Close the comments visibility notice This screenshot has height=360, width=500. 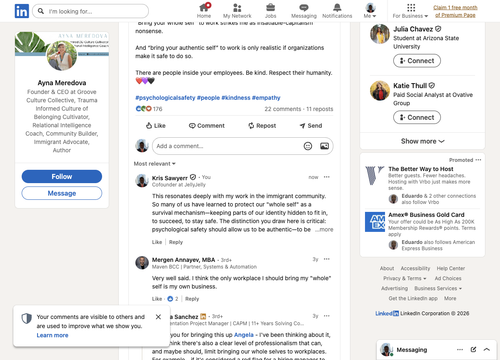point(158,317)
